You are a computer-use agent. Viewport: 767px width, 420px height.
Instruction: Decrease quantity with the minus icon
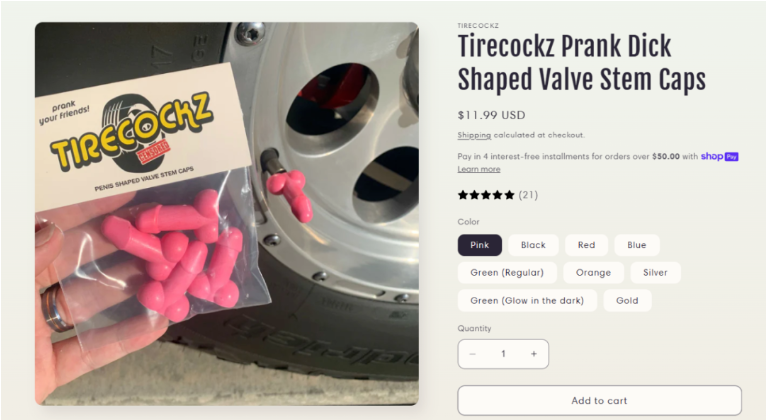(473, 354)
